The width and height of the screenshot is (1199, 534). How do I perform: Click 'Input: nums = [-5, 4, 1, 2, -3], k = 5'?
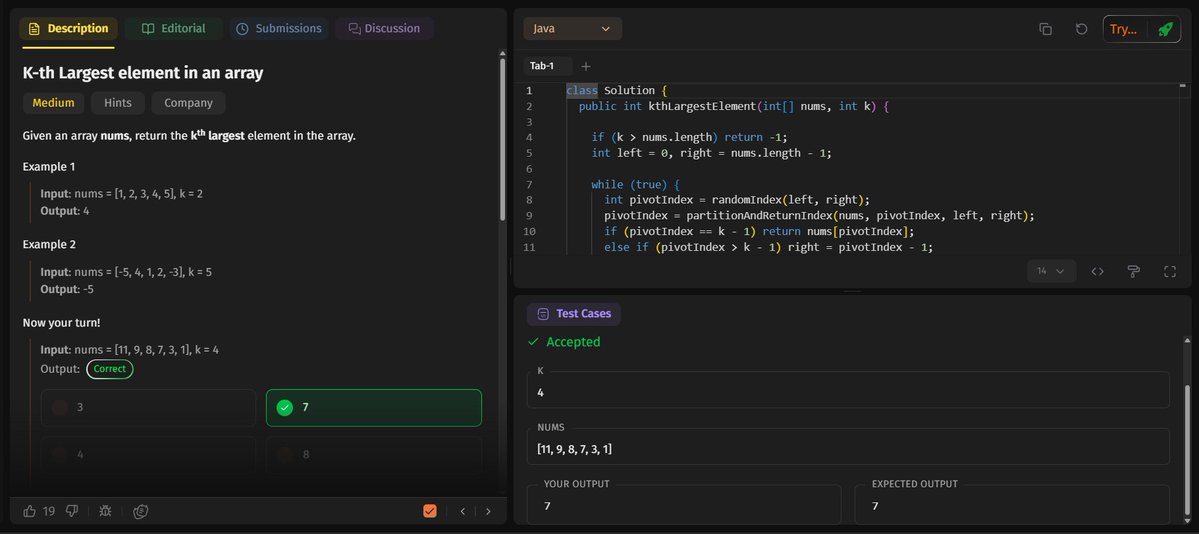point(126,272)
